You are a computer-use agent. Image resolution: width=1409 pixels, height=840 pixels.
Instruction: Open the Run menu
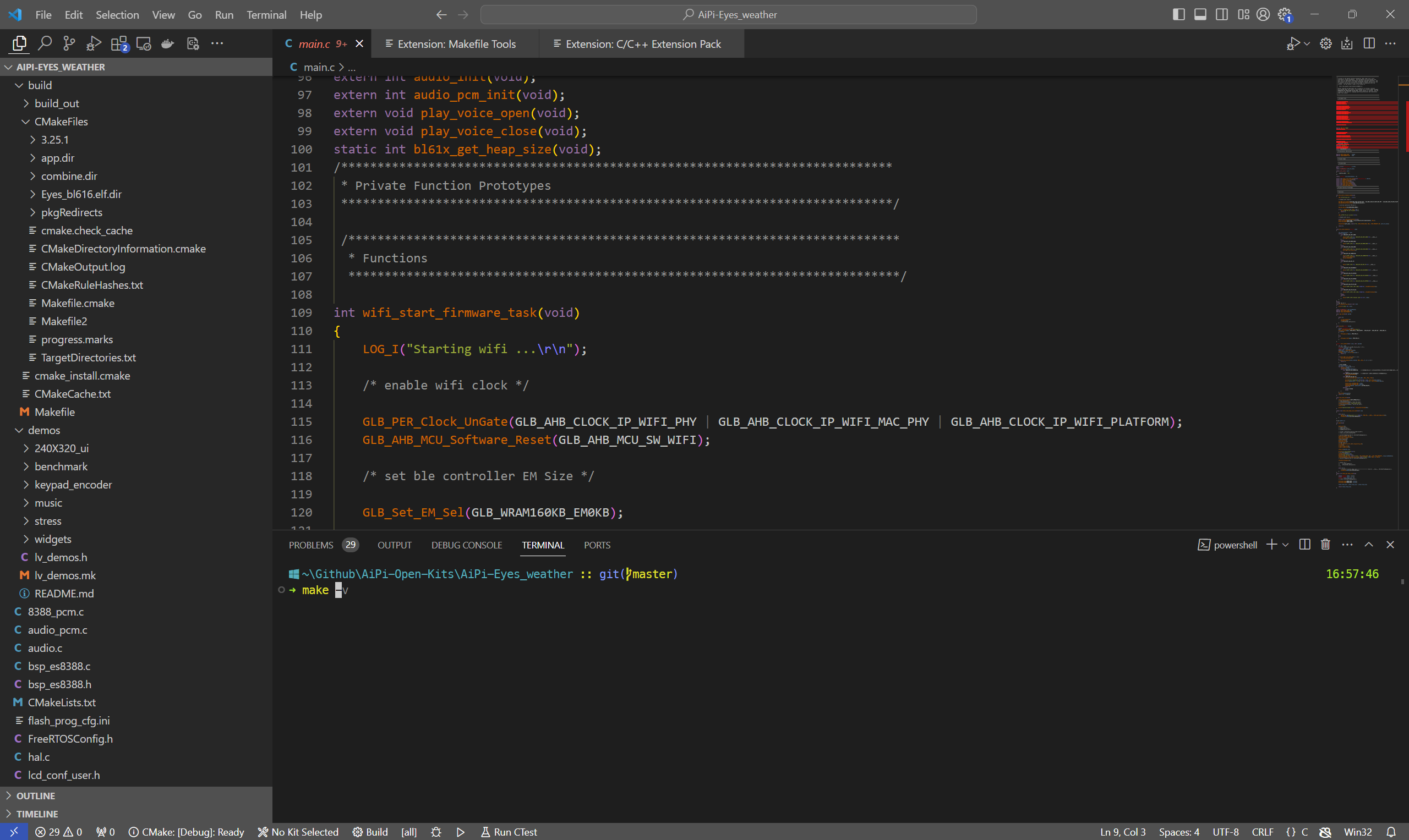click(x=223, y=15)
